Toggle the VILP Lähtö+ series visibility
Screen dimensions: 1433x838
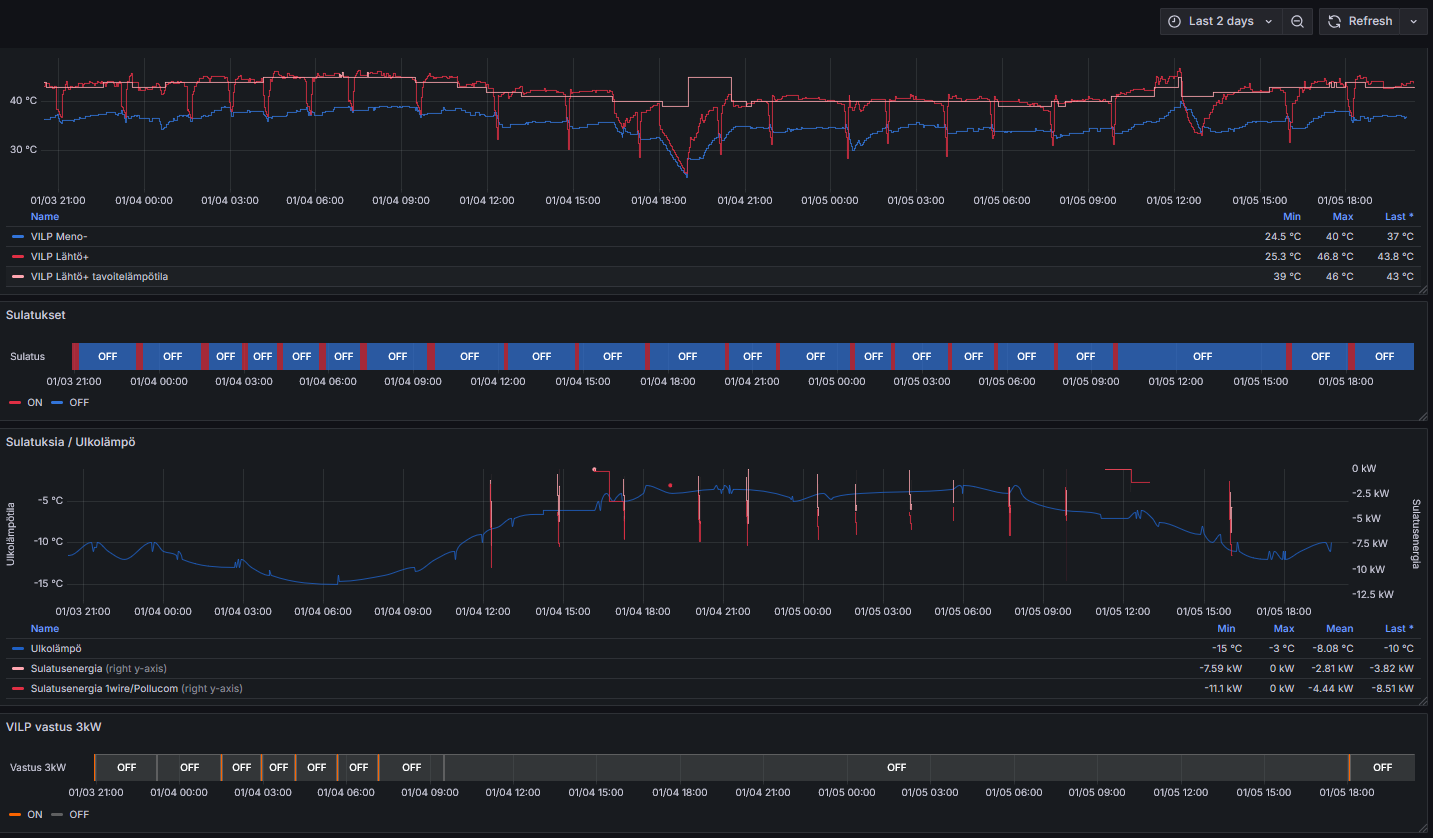coord(60,257)
